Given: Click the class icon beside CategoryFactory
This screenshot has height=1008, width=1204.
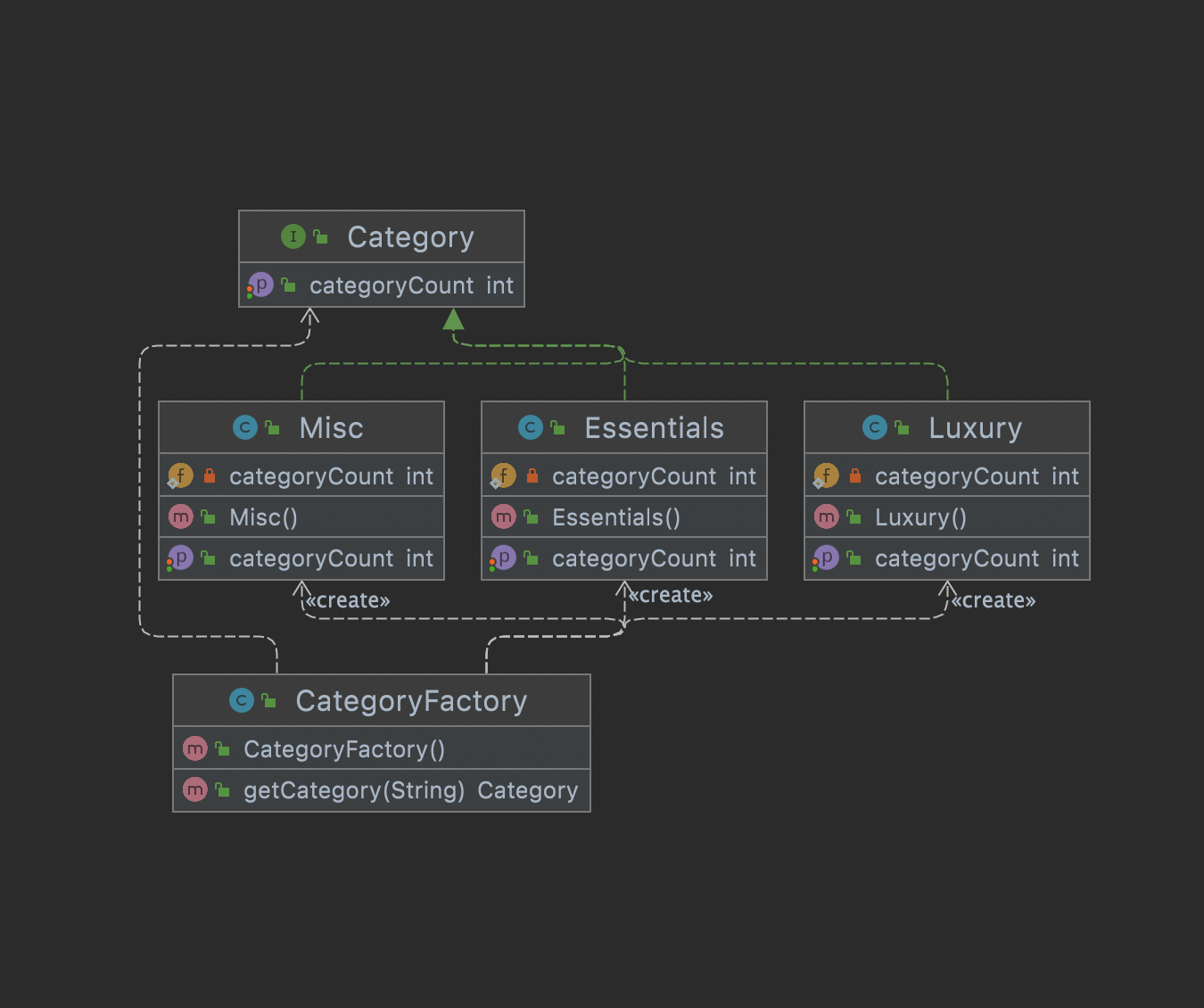Looking at the screenshot, I should [243, 700].
